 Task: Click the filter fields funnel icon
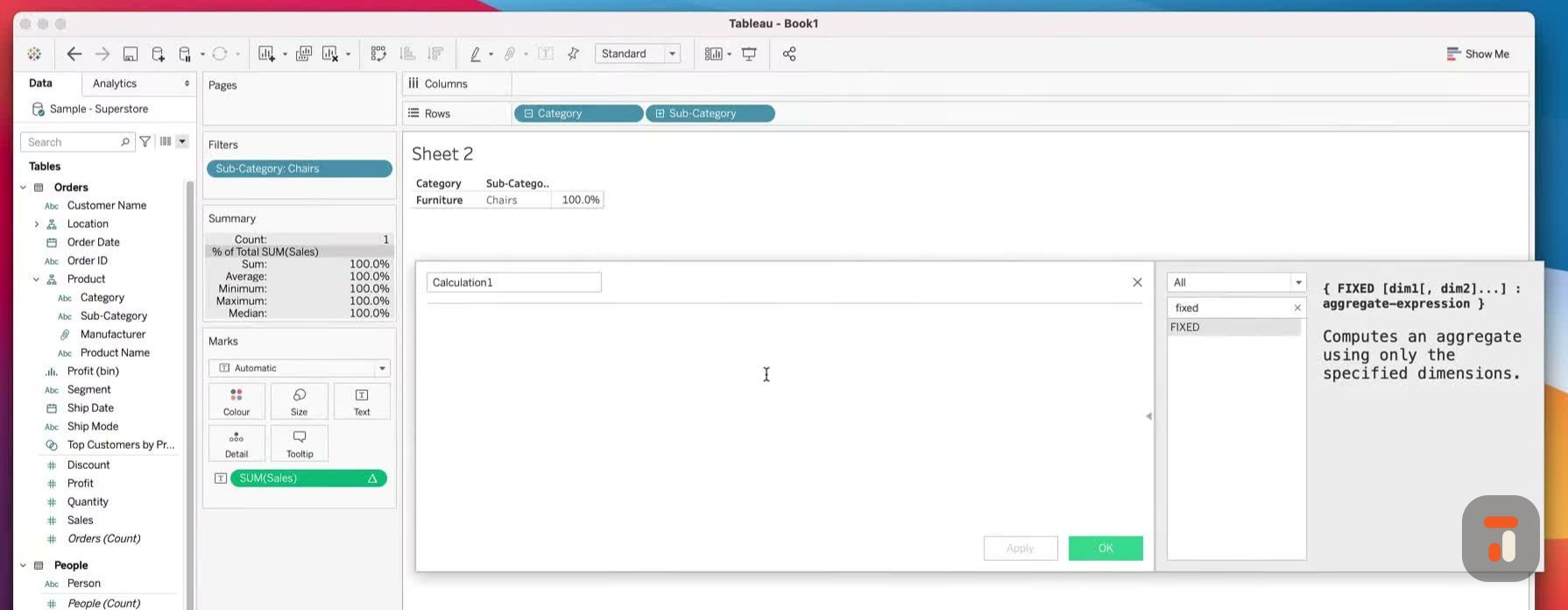pos(145,141)
